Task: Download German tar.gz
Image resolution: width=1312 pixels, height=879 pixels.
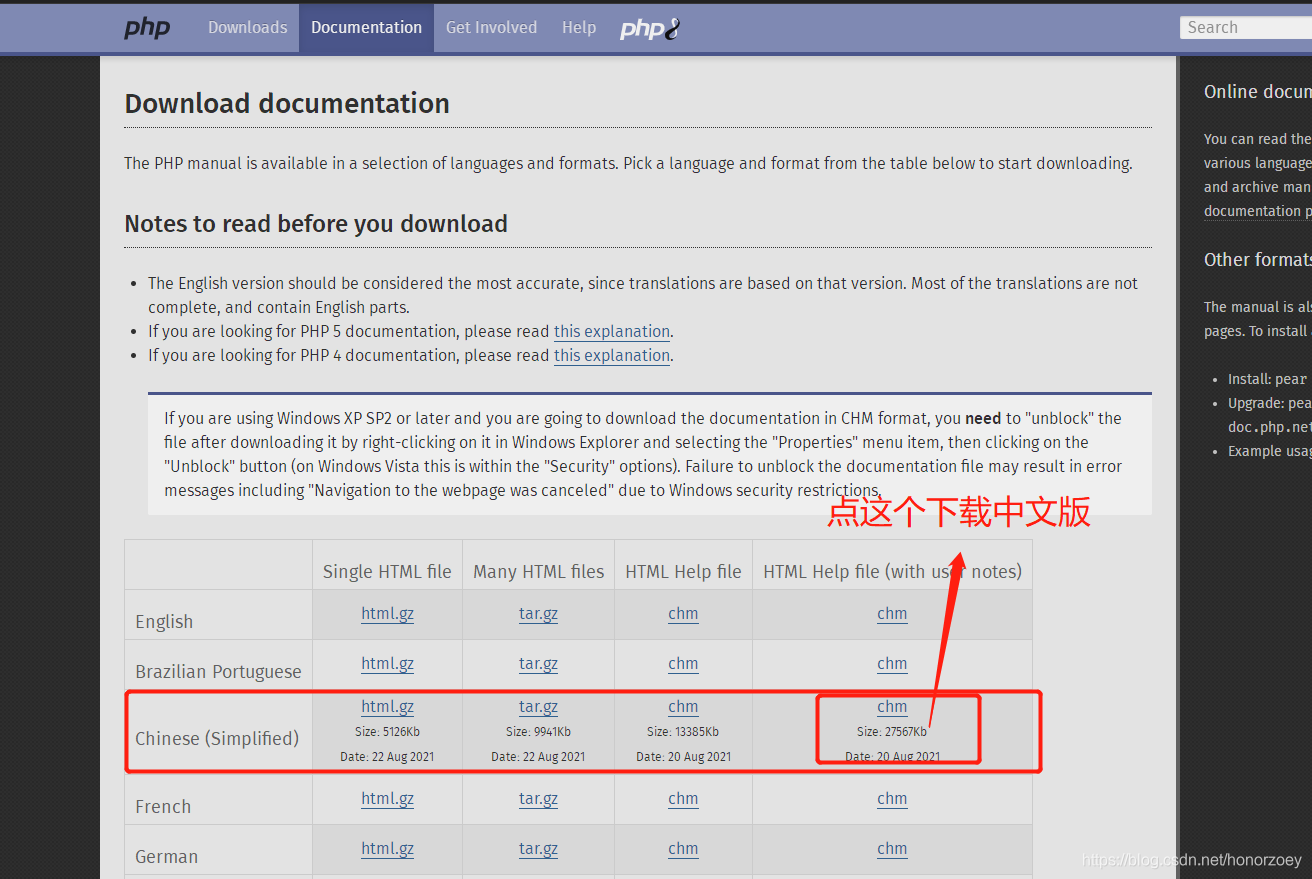Action: (x=538, y=849)
